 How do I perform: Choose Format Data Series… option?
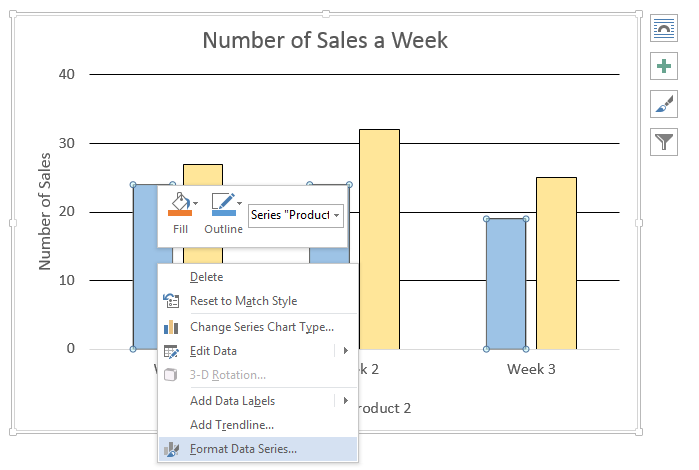pos(258,449)
